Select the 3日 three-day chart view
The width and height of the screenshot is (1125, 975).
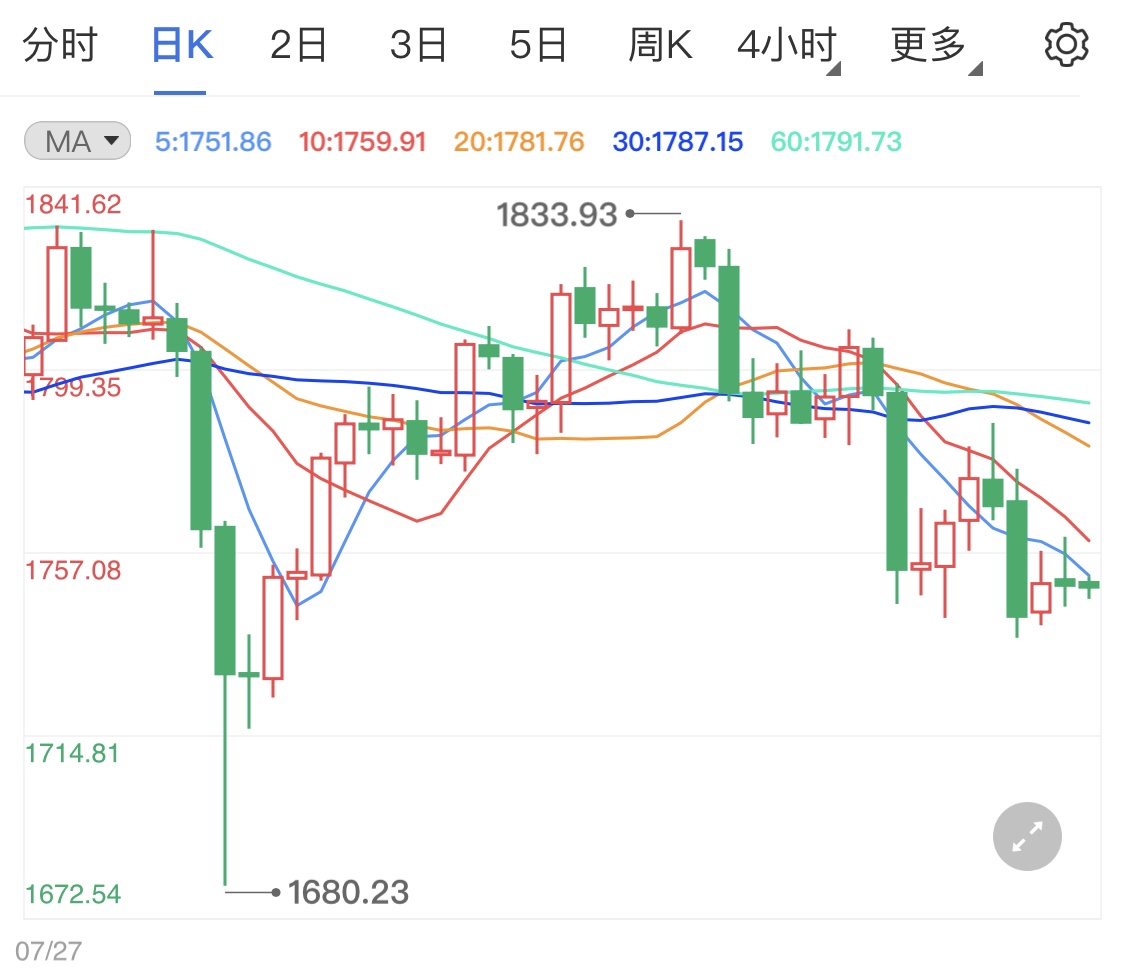[417, 44]
